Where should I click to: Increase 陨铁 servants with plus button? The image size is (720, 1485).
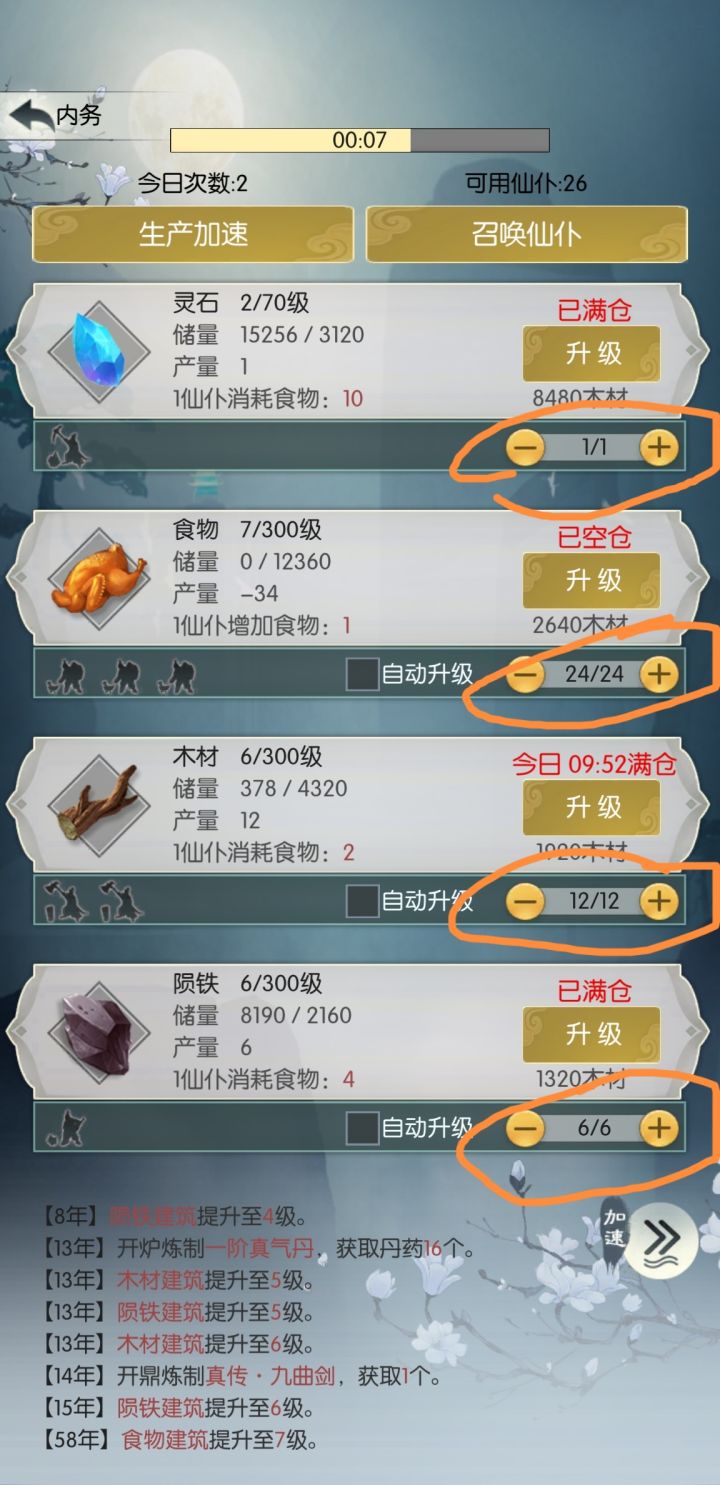click(658, 1129)
